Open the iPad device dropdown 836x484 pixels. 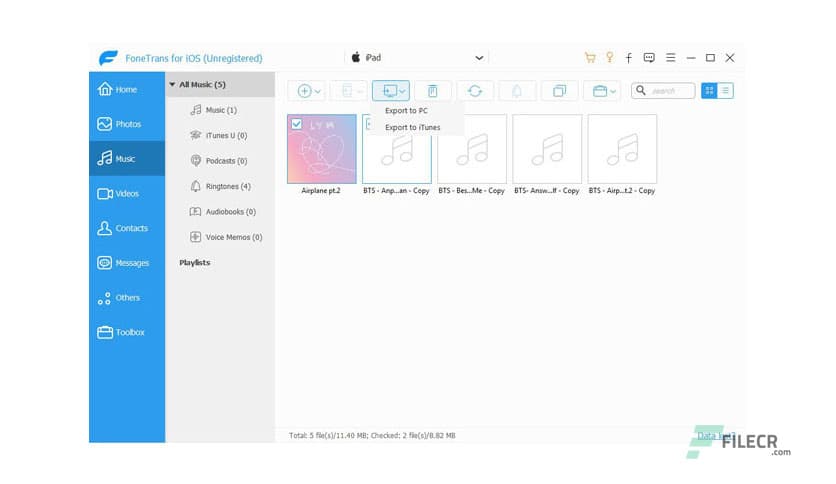point(479,58)
